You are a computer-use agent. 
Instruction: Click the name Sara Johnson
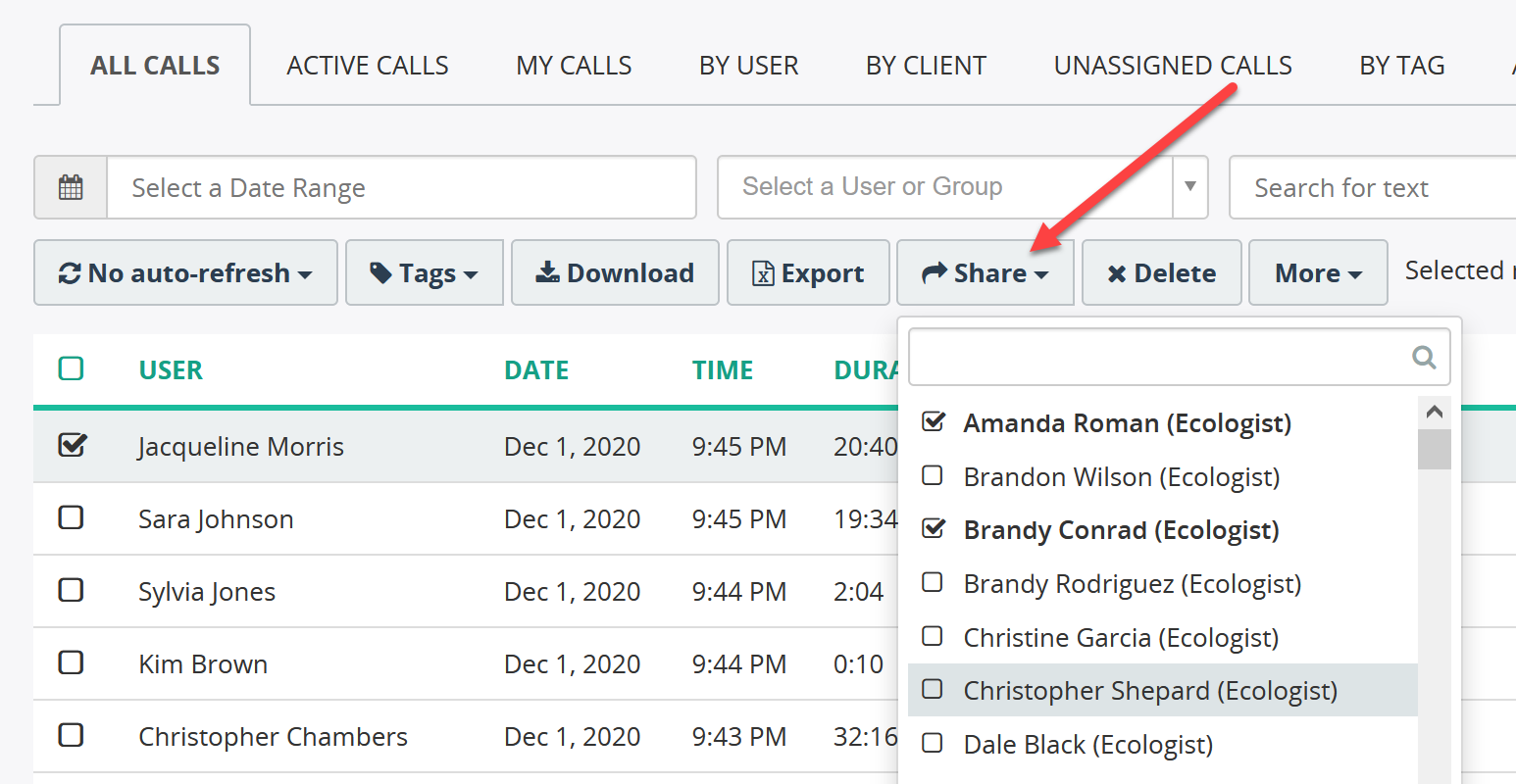coord(216,519)
